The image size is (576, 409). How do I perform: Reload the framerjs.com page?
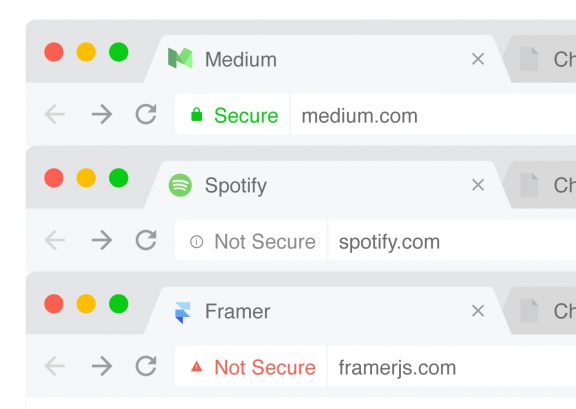pos(146,366)
